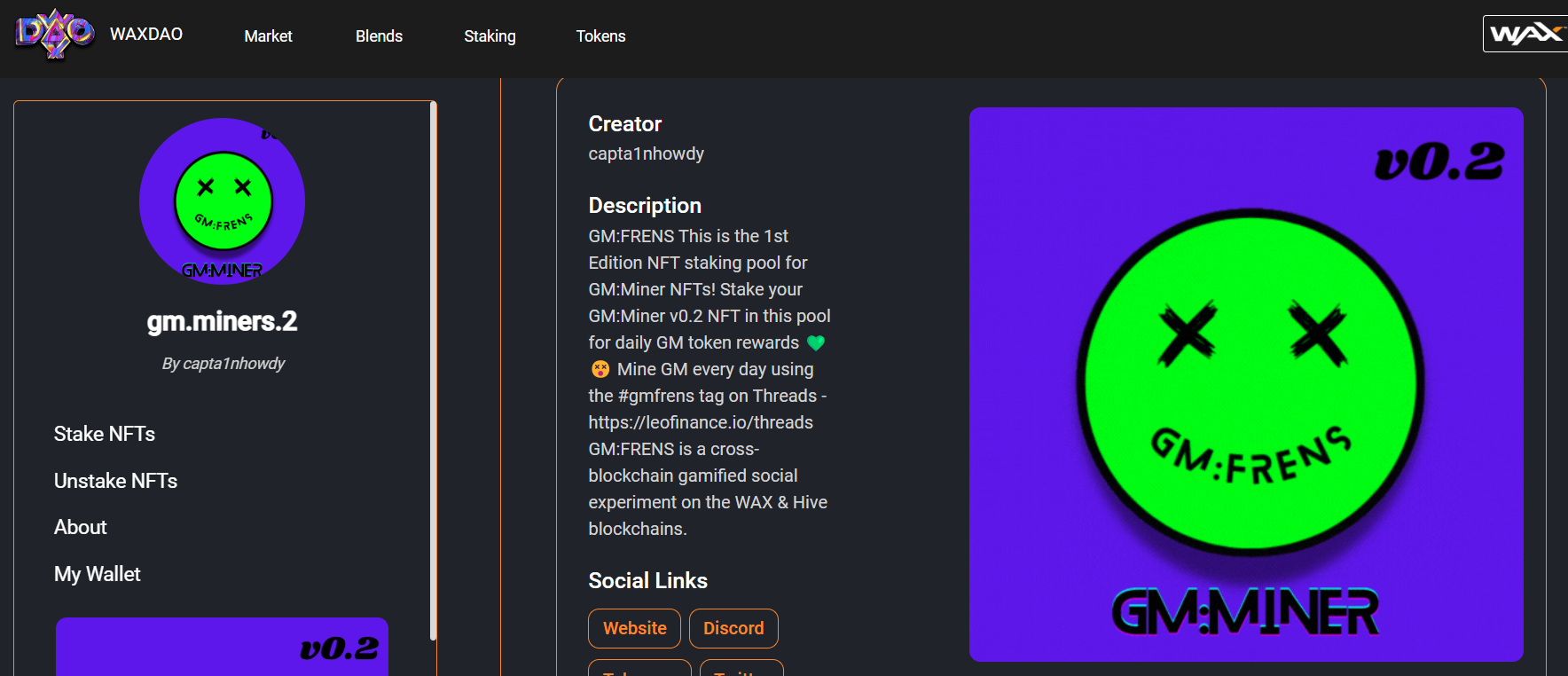
Task: Go to the Blends page
Action: (x=379, y=35)
